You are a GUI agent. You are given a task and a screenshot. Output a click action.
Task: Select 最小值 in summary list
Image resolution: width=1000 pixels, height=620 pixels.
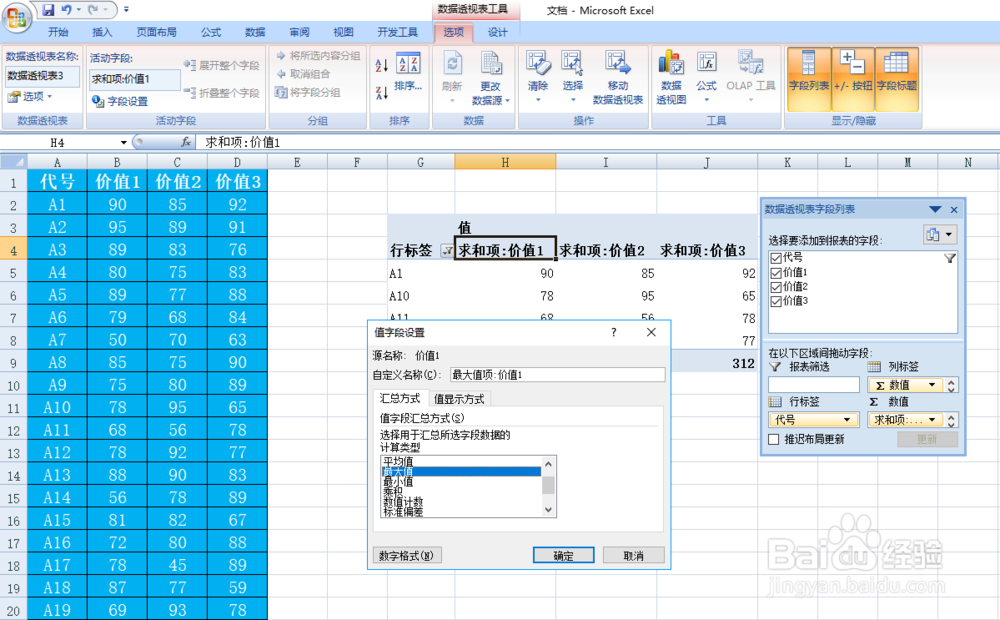pos(398,482)
